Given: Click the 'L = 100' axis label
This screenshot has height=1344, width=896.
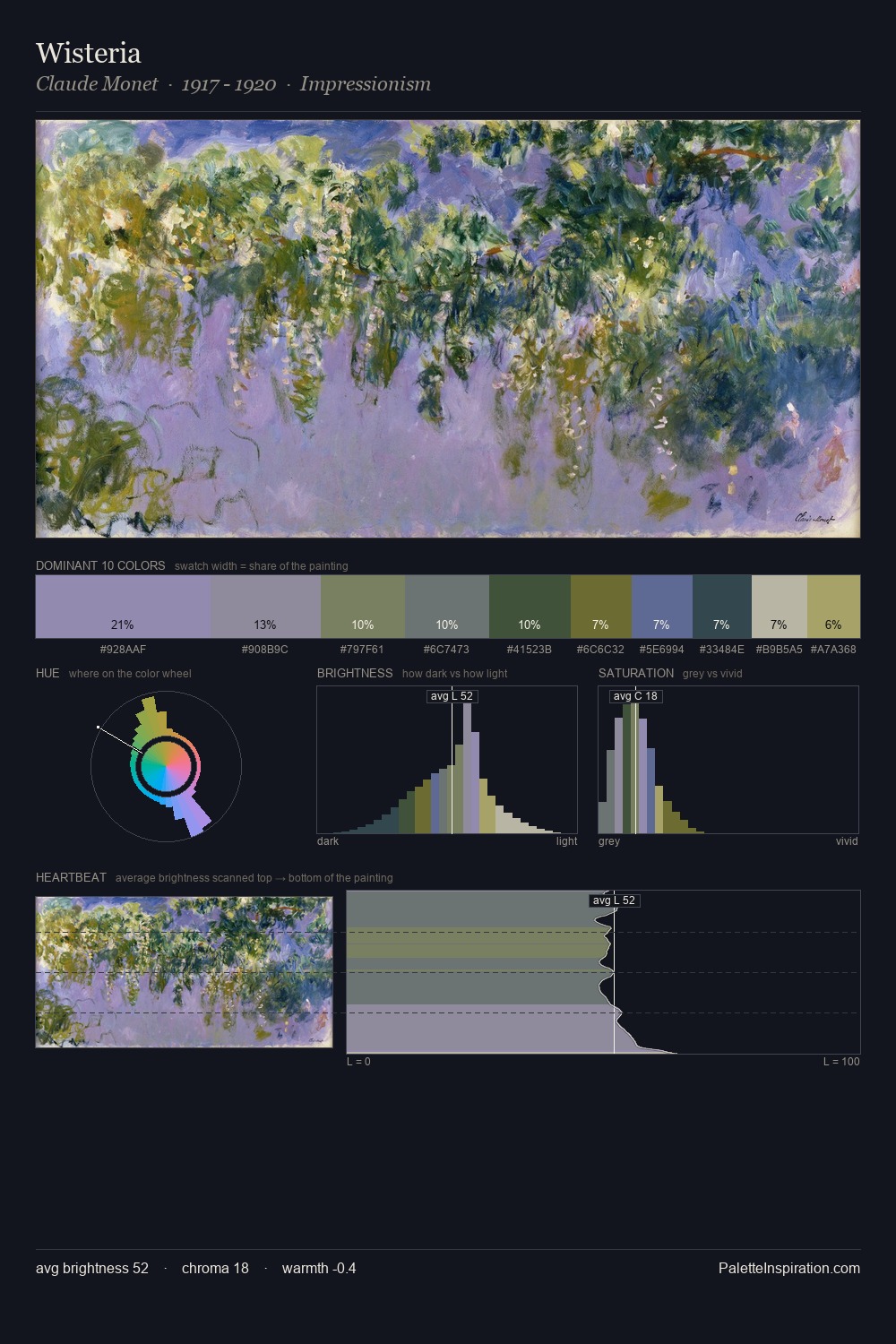Looking at the screenshot, I should [841, 1061].
